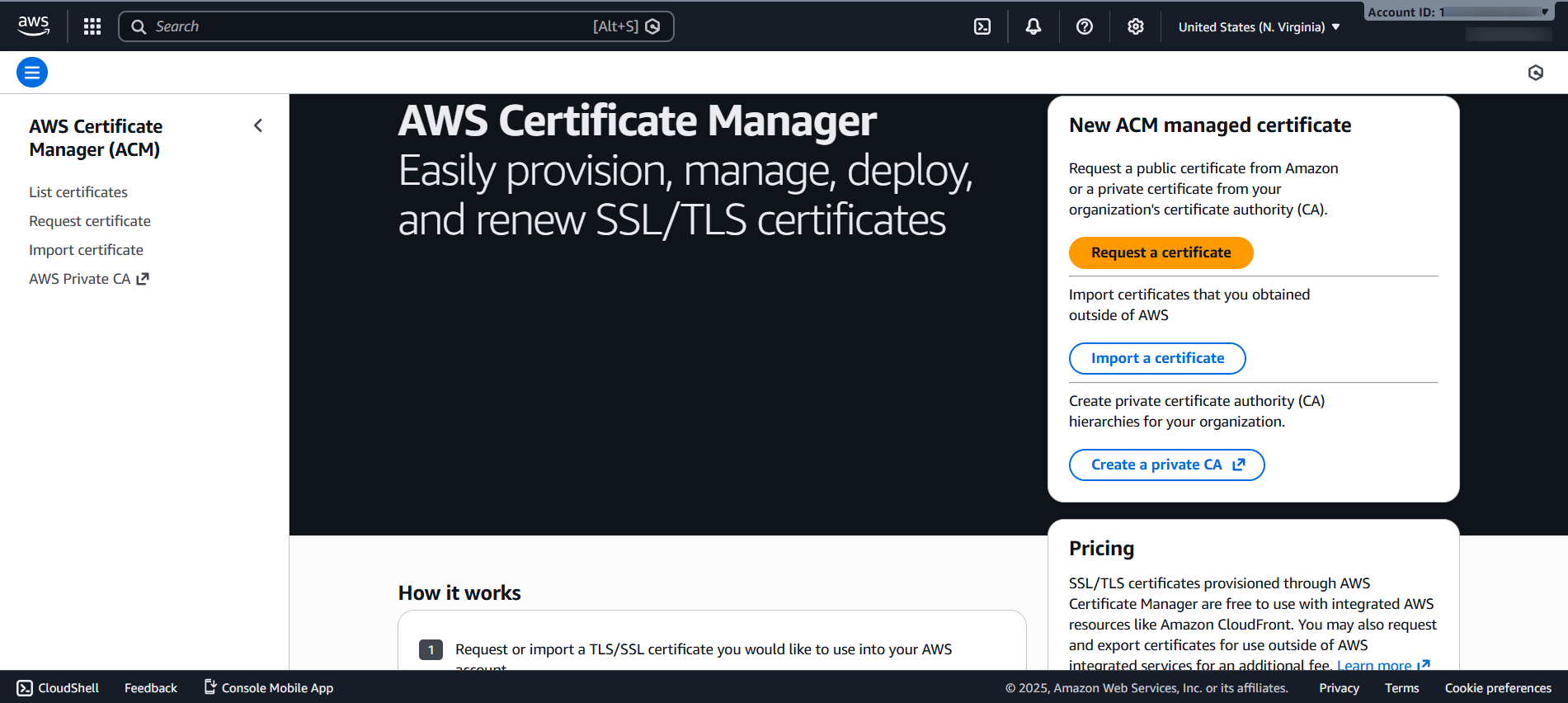Open Request certificate in sidebar
The image size is (1568, 703).
(90, 220)
